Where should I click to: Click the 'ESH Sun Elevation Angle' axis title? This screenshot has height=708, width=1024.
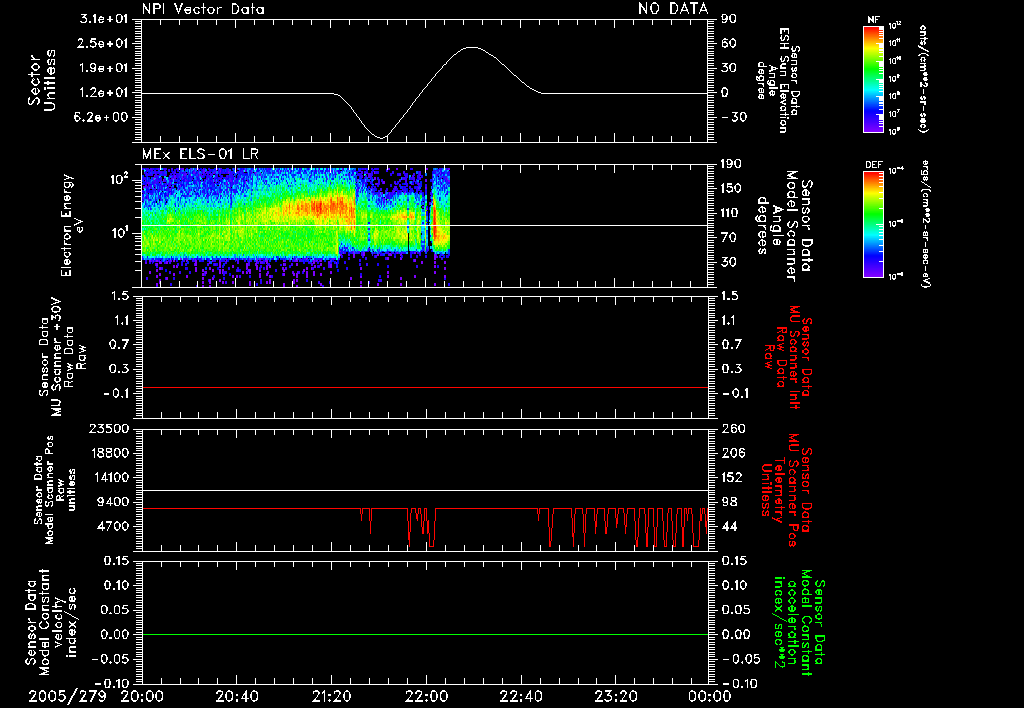pyautogui.click(x=778, y=80)
